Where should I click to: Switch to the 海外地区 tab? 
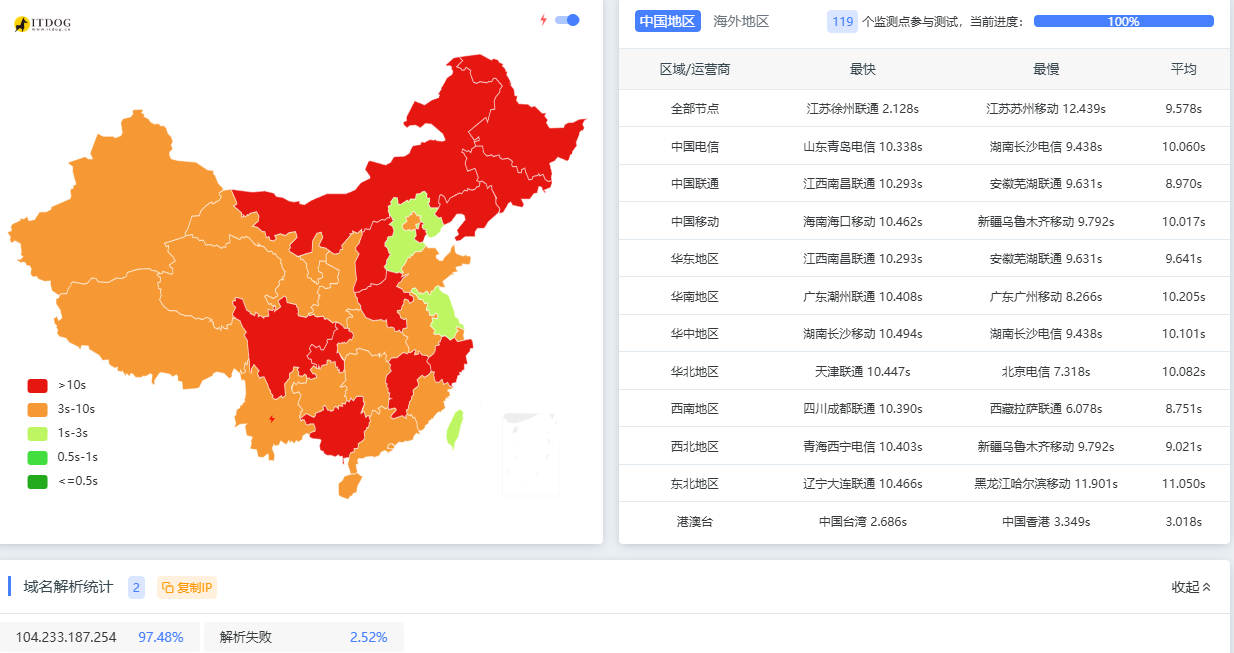741,21
